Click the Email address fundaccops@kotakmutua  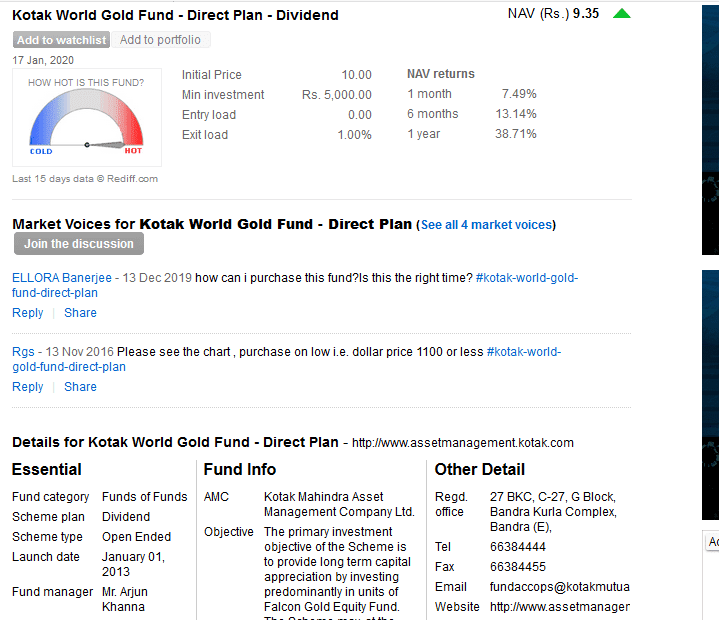(560, 587)
